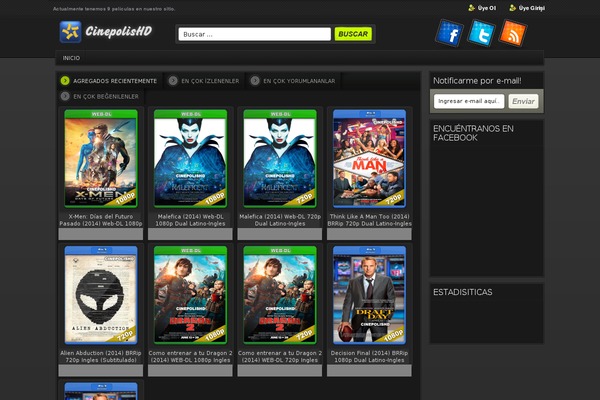Open the Dragon 2 720p poster thumbnail
The image size is (600, 400).
point(280,295)
